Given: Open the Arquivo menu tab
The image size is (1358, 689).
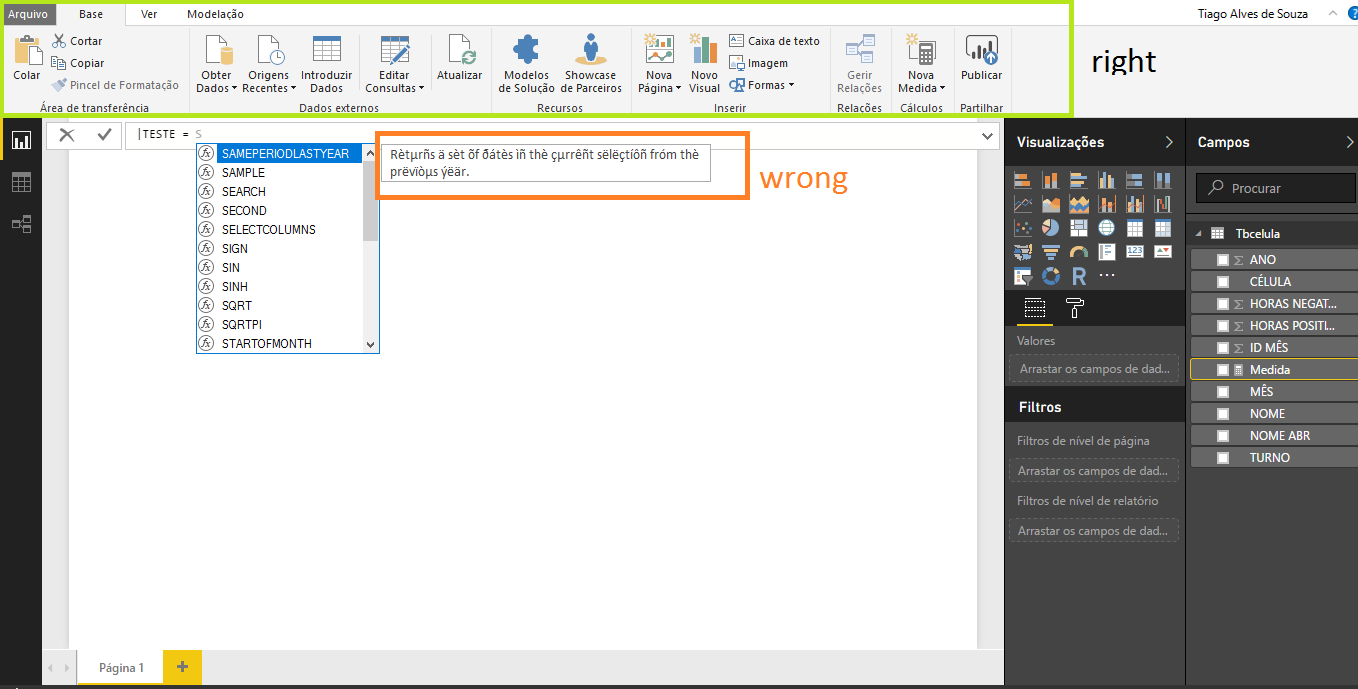Looking at the screenshot, I should (x=28, y=14).
